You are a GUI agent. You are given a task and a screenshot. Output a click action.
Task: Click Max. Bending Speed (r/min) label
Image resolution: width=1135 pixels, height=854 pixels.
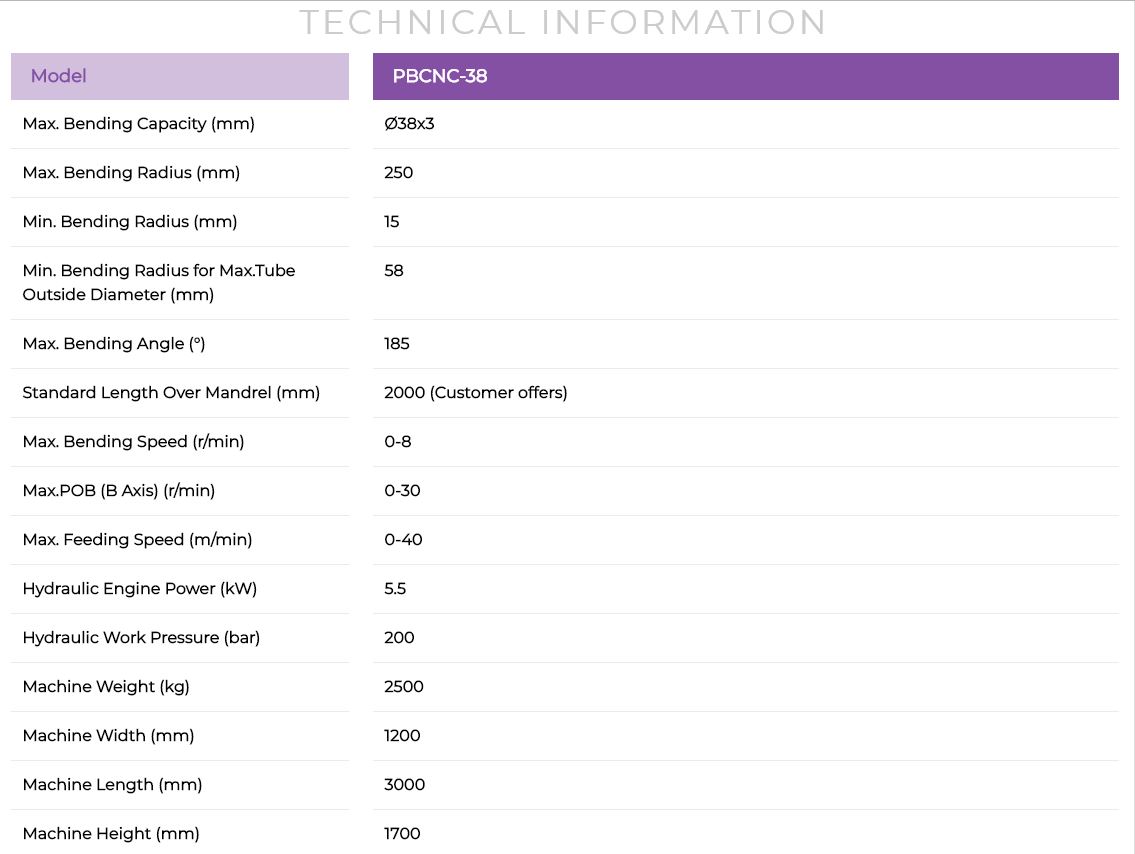(133, 441)
